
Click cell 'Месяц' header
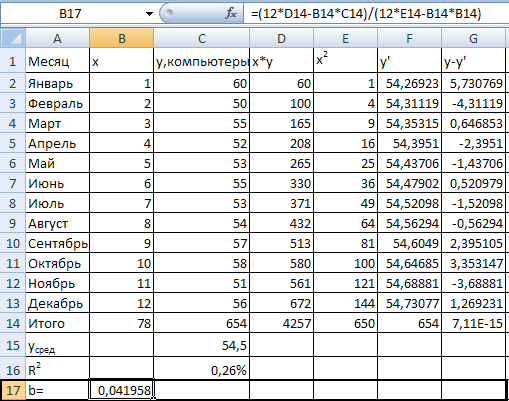[x=57, y=61]
